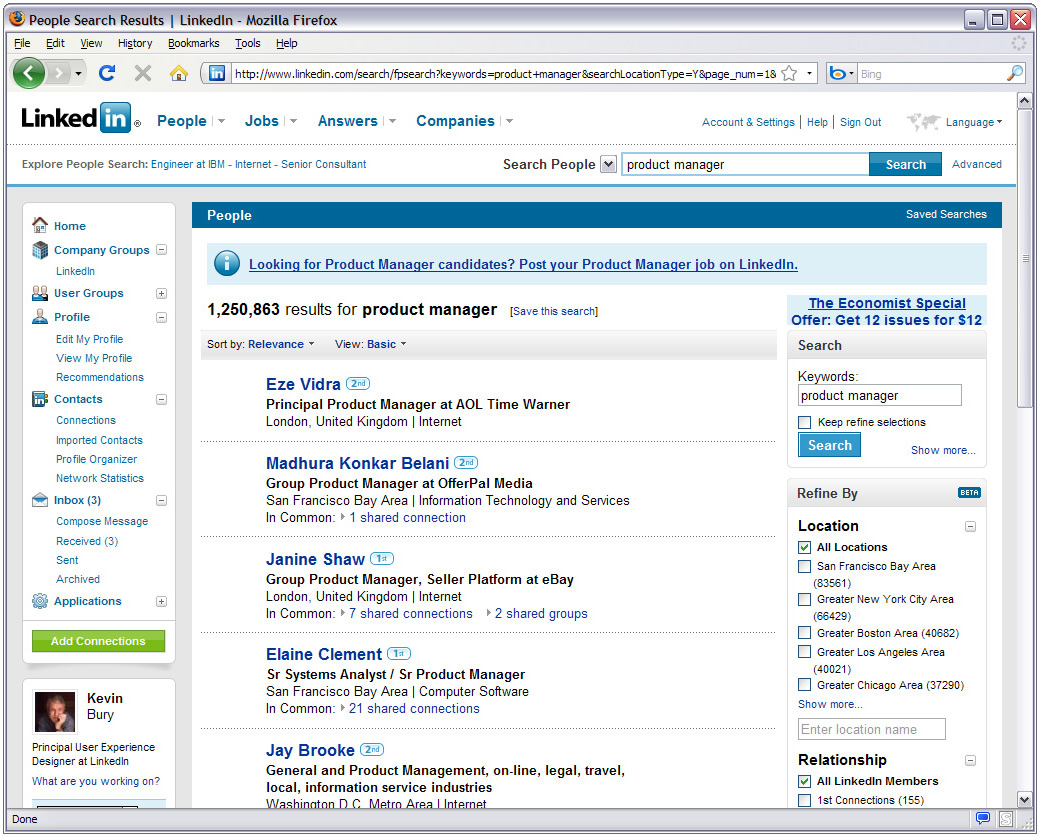The height and width of the screenshot is (838, 1042).
Task: Click the blue Search button beside product manager
Action: 905,164
